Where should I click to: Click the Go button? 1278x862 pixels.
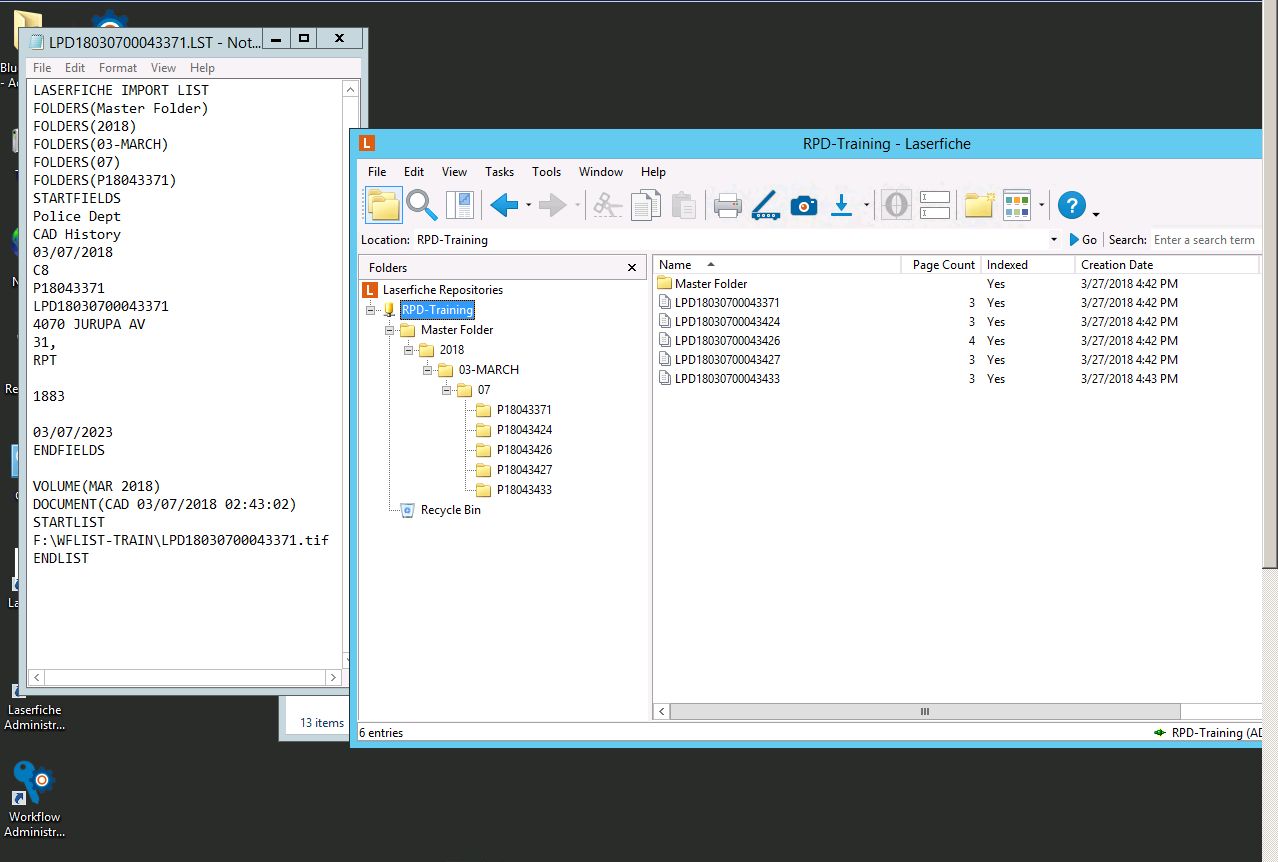1083,240
